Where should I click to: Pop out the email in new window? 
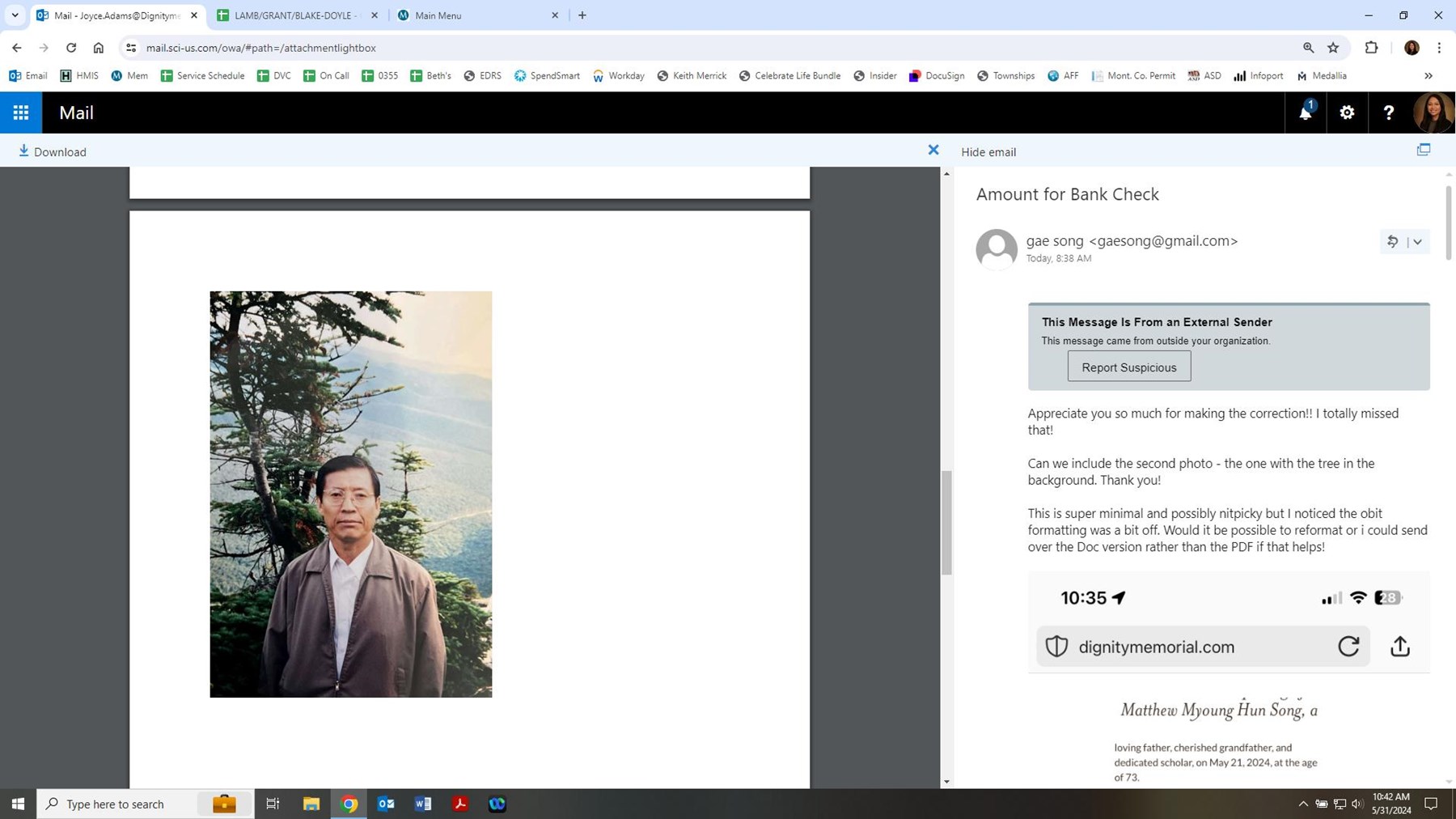coord(1423,150)
